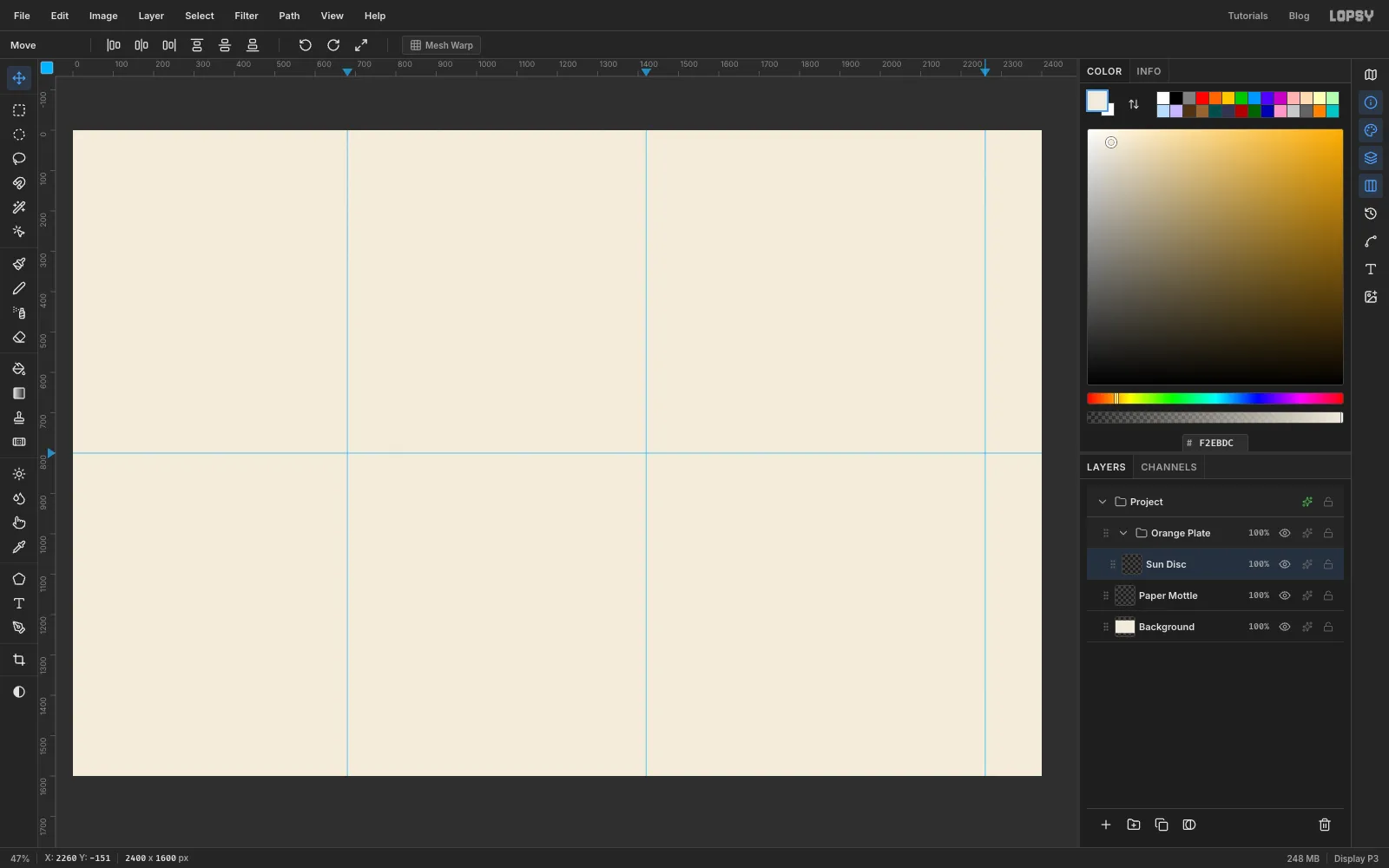
Task: Toggle visibility of Background layer
Action: [1285, 627]
